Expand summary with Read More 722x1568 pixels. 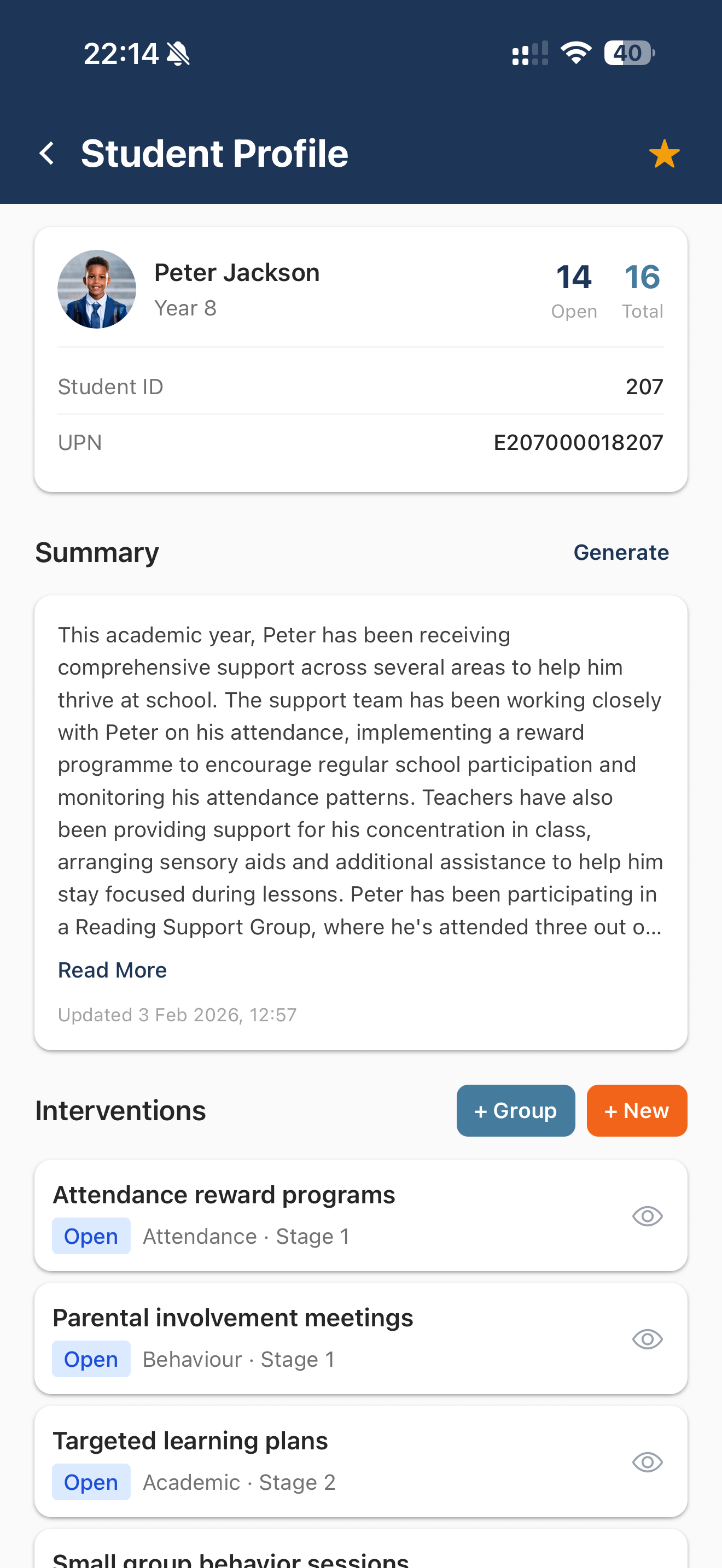(112, 970)
